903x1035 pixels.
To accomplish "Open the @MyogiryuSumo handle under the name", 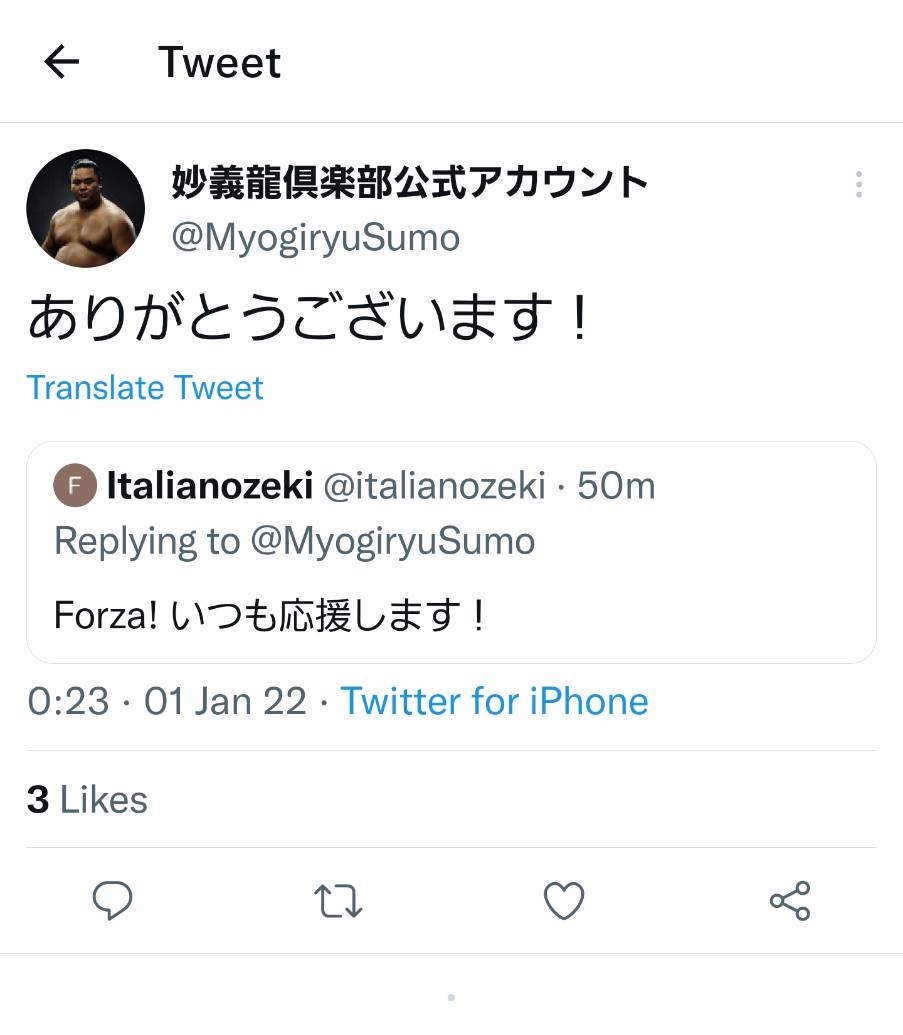I will [316, 238].
